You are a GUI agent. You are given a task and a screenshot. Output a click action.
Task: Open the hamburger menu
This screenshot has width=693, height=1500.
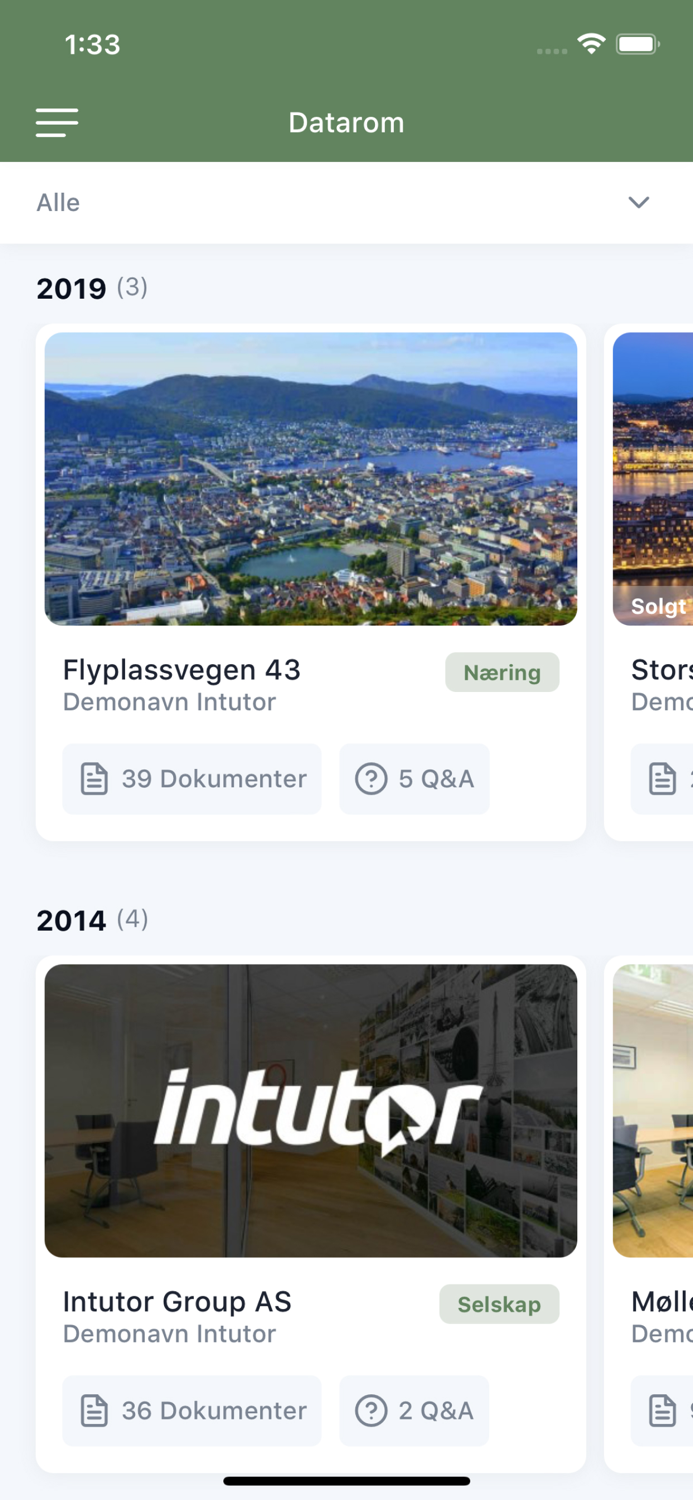click(x=57, y=122)
